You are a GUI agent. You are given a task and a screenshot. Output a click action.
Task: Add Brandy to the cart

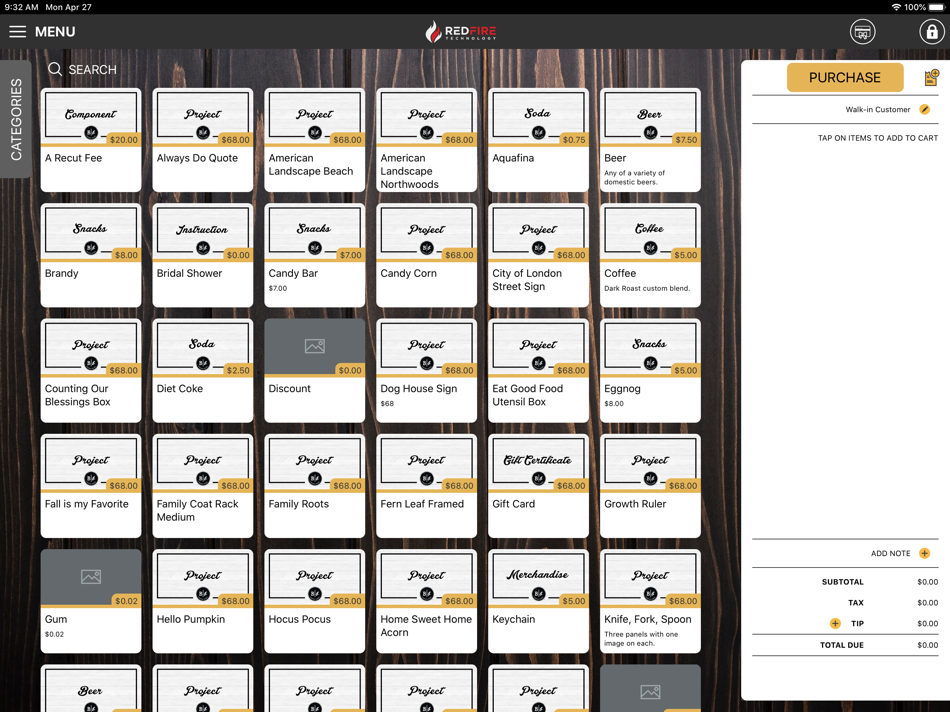coord(91,255)
